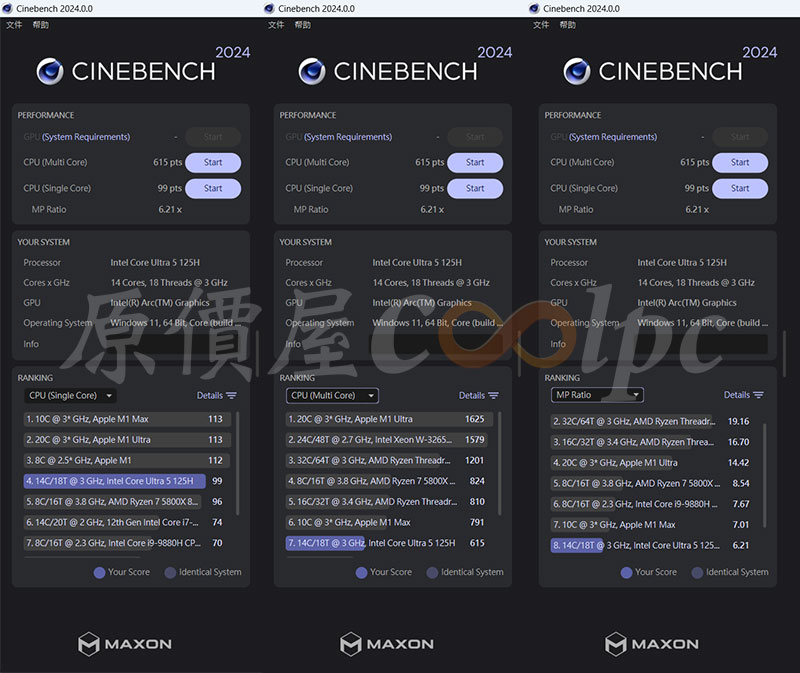
Task: Select 12th Gen Intel Core i7 row scoring 74
Action: 124,522
